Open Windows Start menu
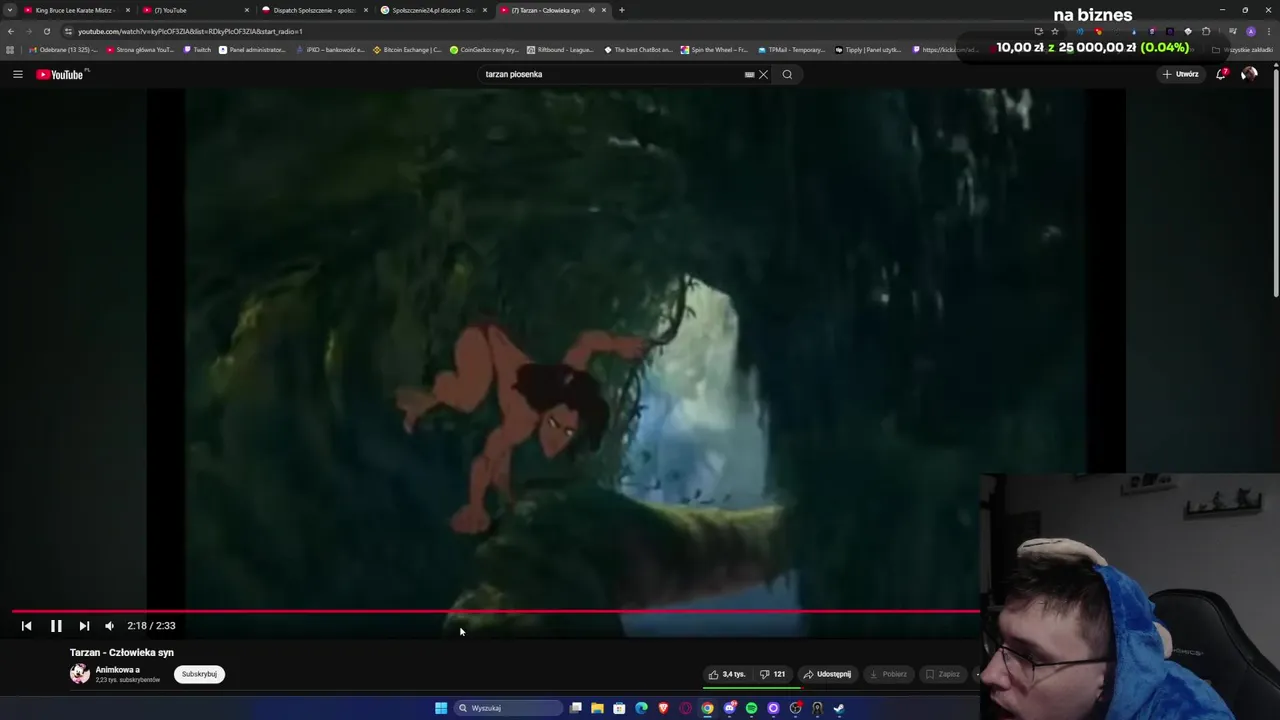This screenshot has width=1280, height=720. 441,708
